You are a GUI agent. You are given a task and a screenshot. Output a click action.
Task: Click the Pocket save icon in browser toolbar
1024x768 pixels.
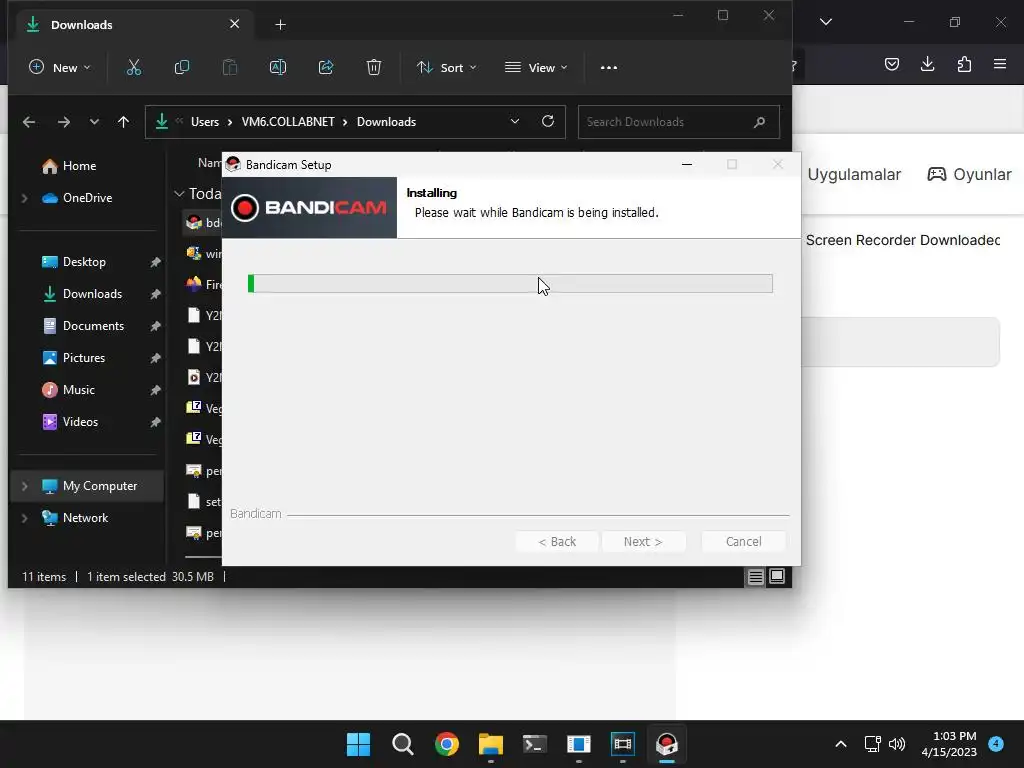pyautogui.click(x=891, y=64)
